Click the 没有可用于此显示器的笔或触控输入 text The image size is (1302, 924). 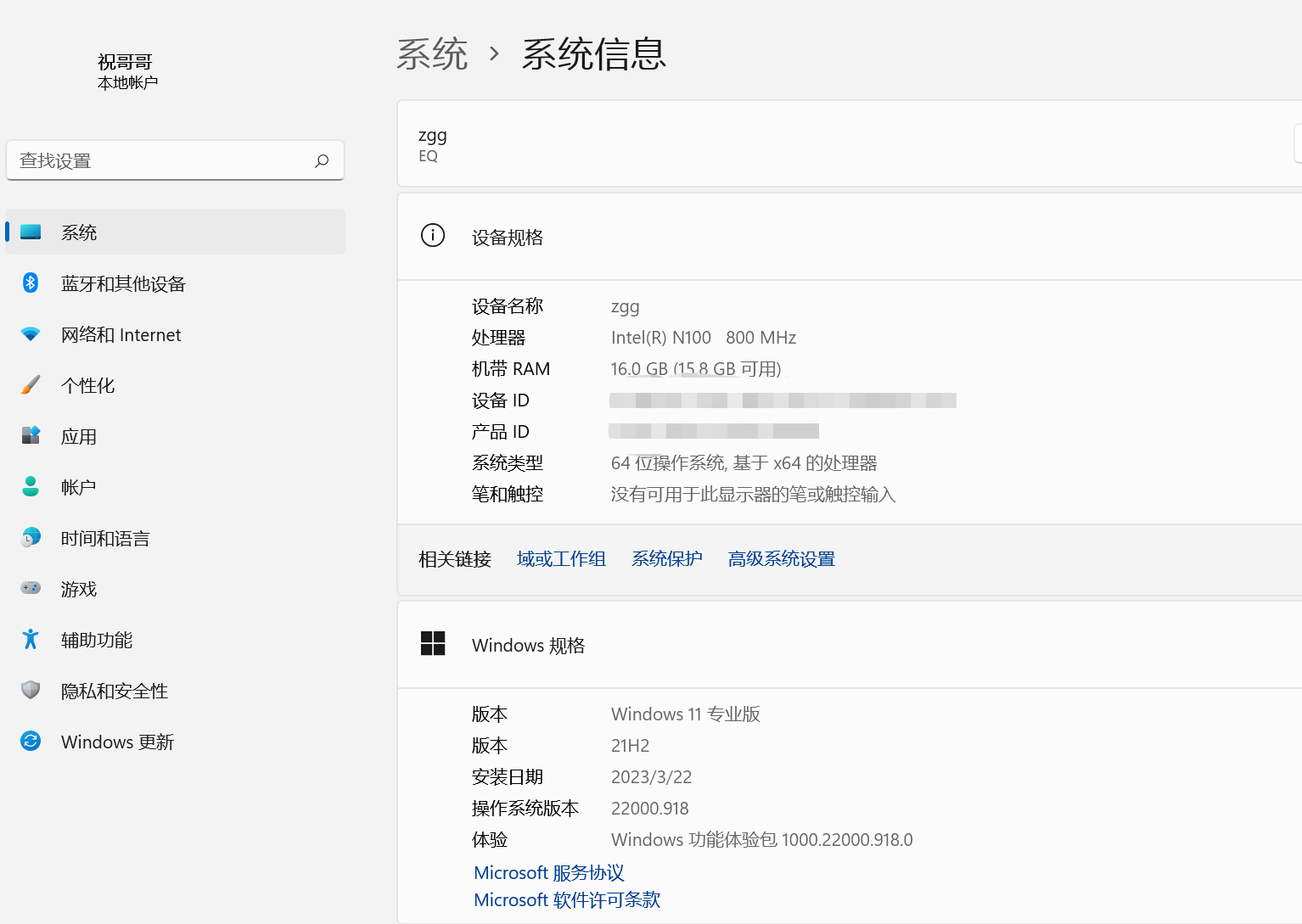click(x=754, y=495)
